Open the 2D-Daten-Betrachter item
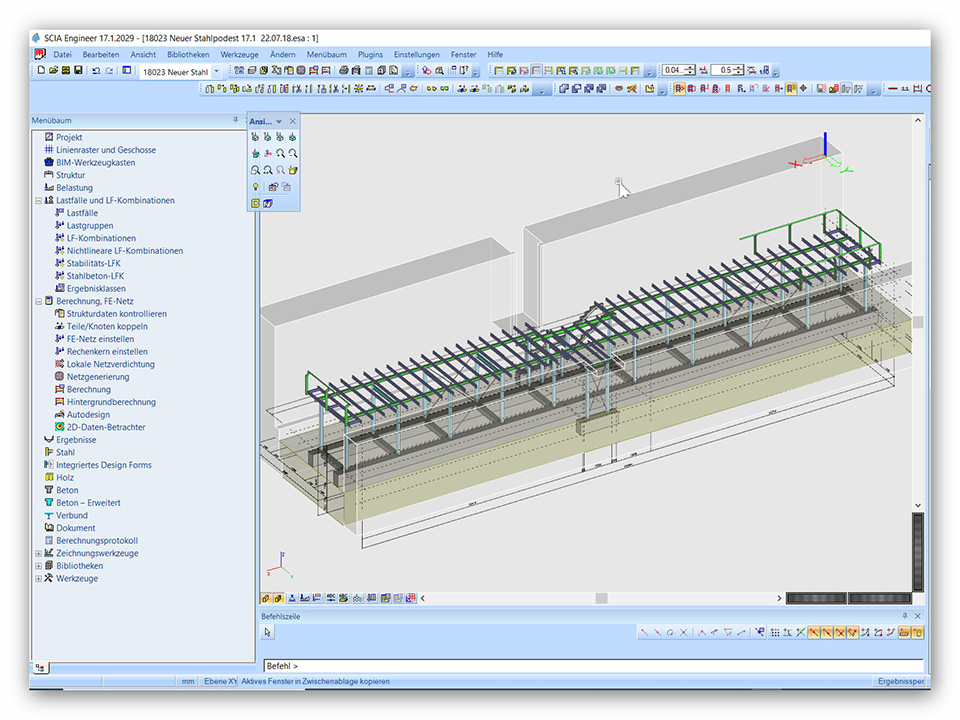Screen dimensions: 960x720 click(x=105, y=427)
